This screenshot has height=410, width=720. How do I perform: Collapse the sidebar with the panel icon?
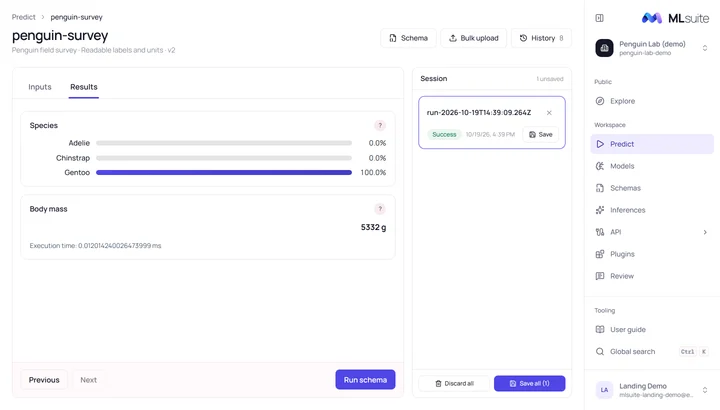[x=599, y=18]
